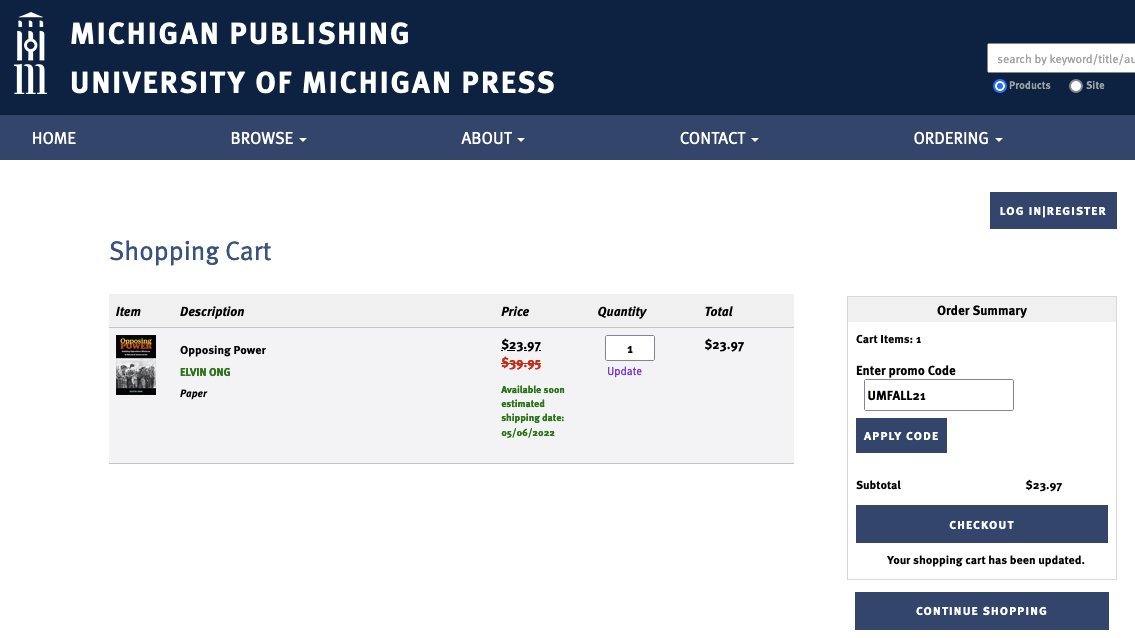Click the Cart Items: 1 text
1135x638 pixels.
[888, 339]
